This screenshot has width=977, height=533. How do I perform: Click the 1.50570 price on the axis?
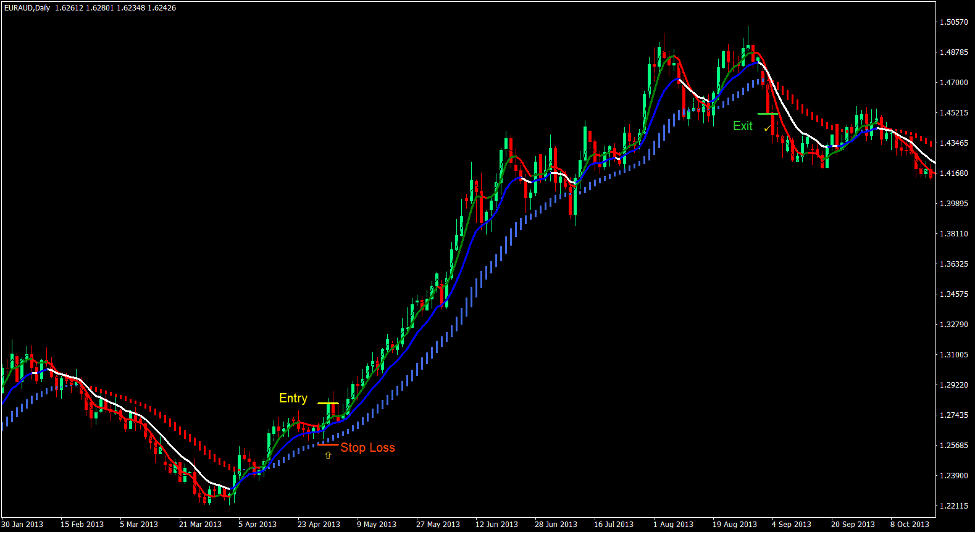click(x=955, y=22)
